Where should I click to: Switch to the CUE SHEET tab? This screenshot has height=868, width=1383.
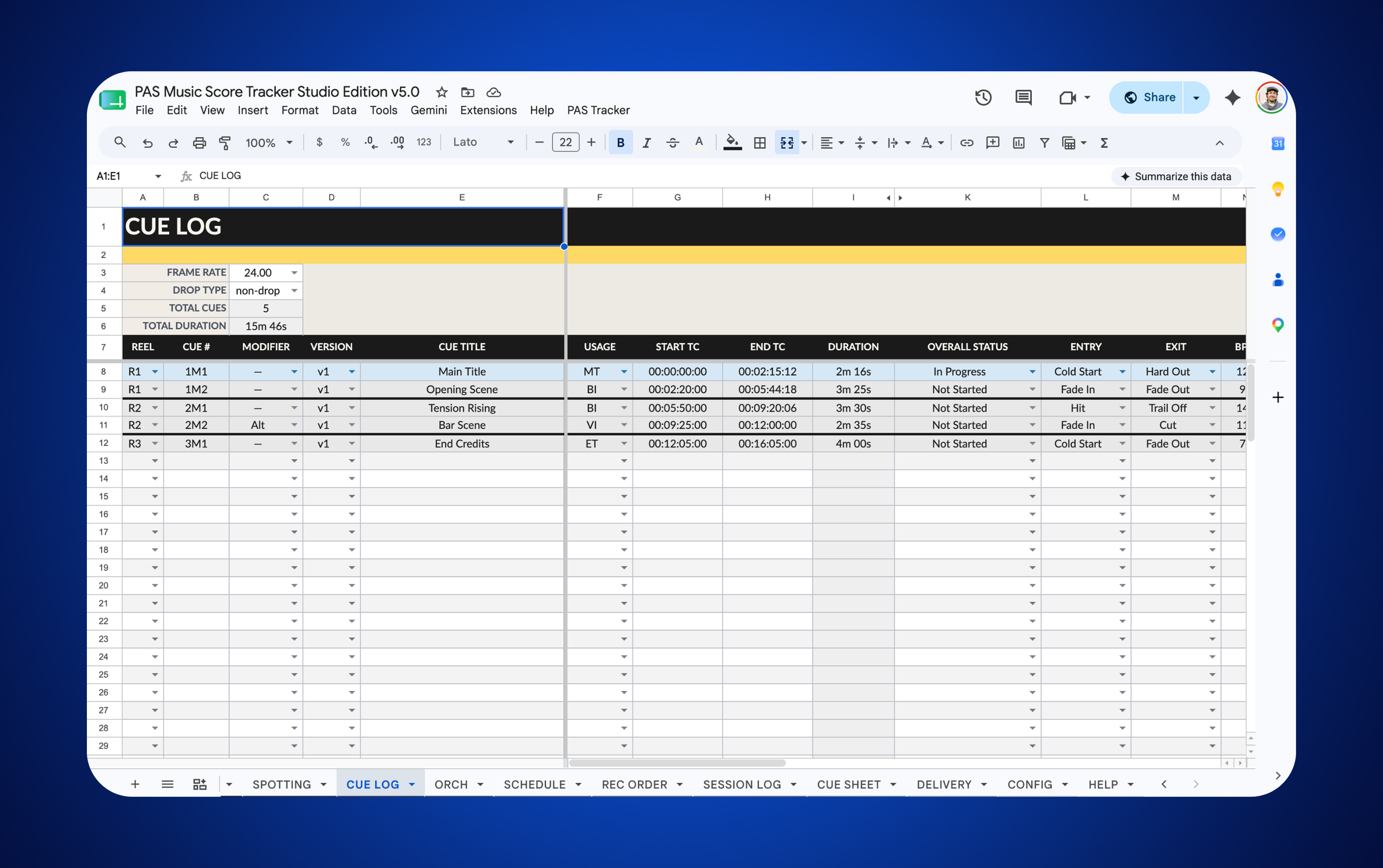coord(849,784)
